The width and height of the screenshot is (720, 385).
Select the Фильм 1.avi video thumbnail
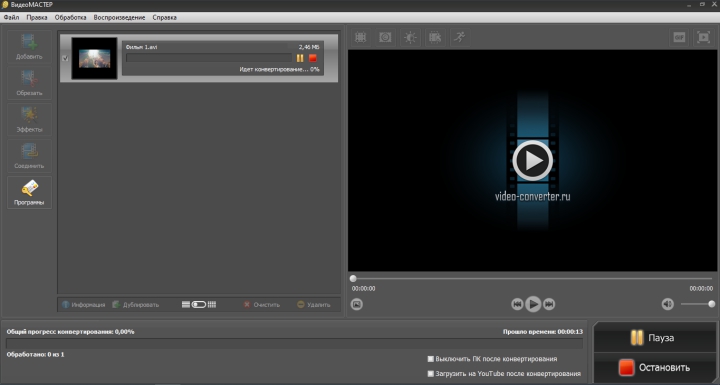point(95,58)
